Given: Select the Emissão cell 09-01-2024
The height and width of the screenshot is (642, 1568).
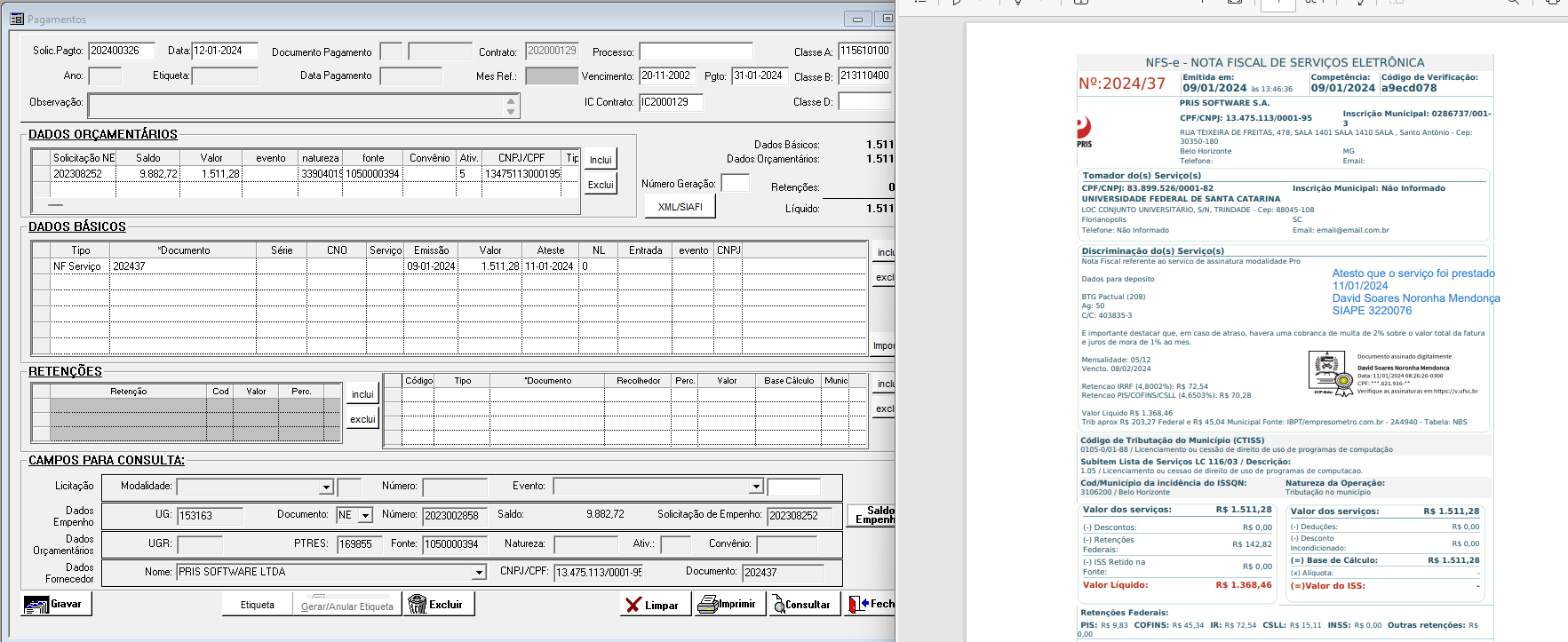Looking at the screenshot, I should (x=431, y=266).
